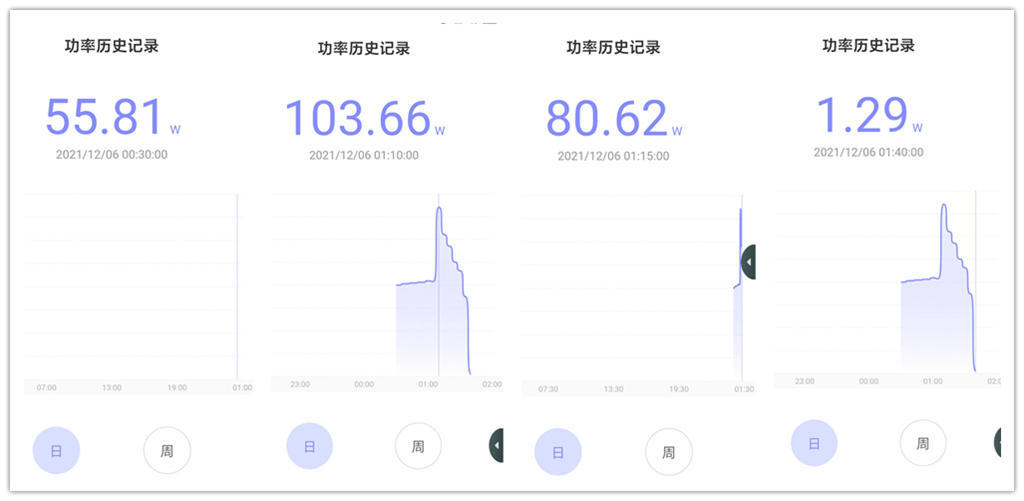Viewport: 1024px width, 501px height.
Task: Tap the 103.66 W power value
Action: [358, 119]
